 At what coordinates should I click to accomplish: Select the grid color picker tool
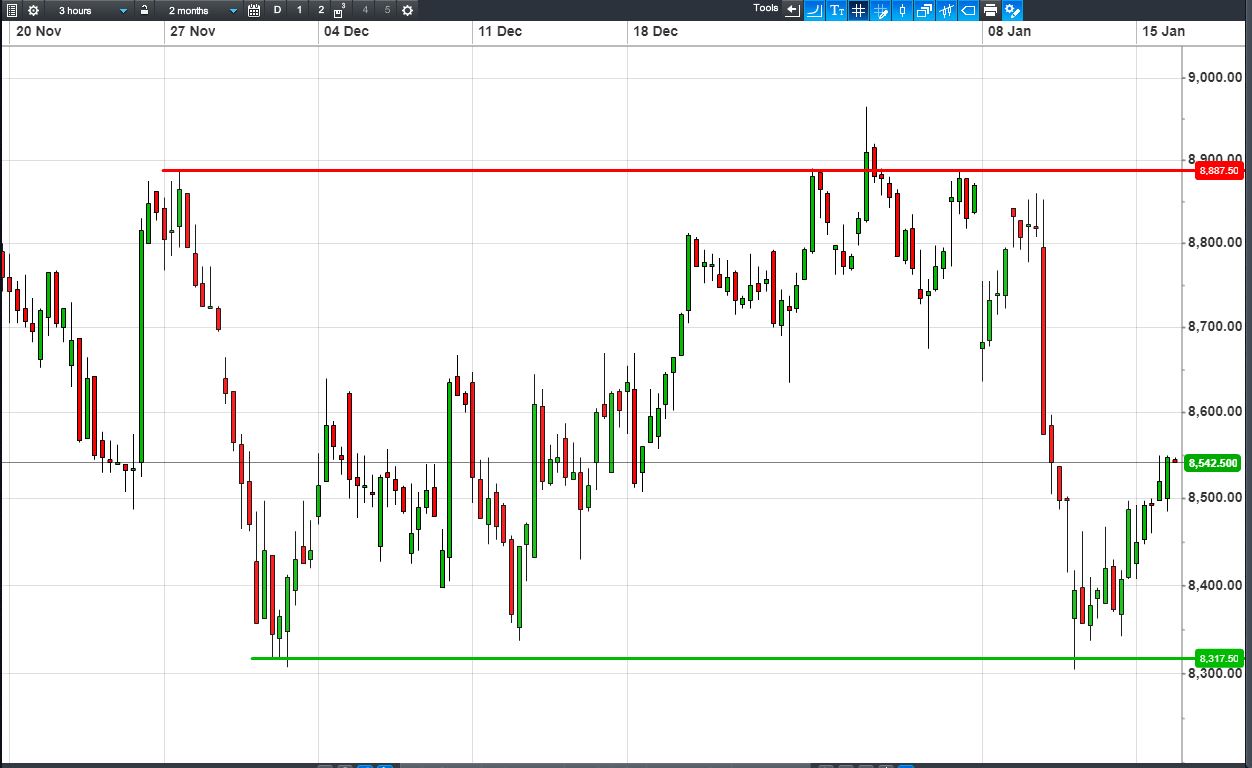(881, 10)
